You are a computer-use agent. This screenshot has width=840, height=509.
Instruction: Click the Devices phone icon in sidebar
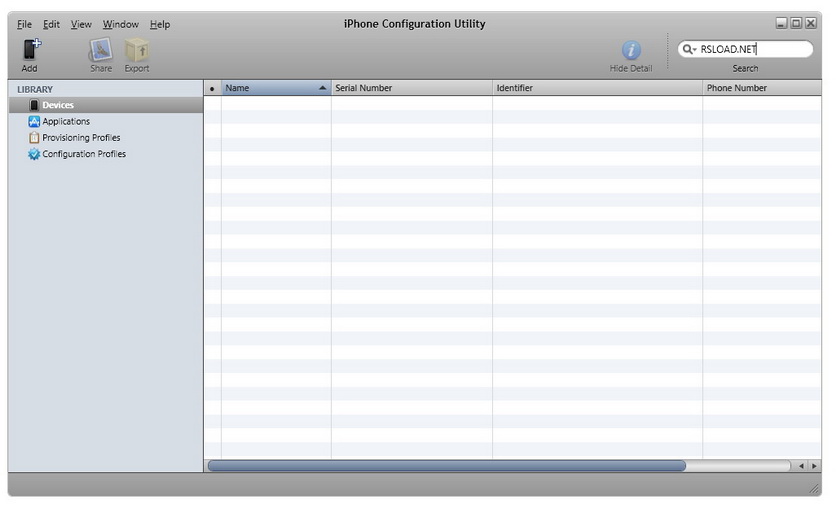(34, 105)
